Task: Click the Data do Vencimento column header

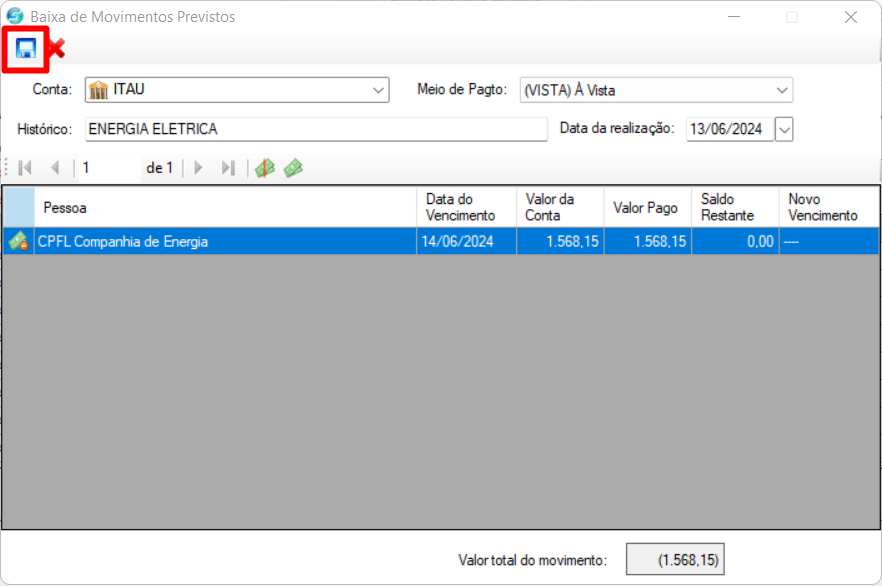Action: pyautogui.click(x=465, y=208)
